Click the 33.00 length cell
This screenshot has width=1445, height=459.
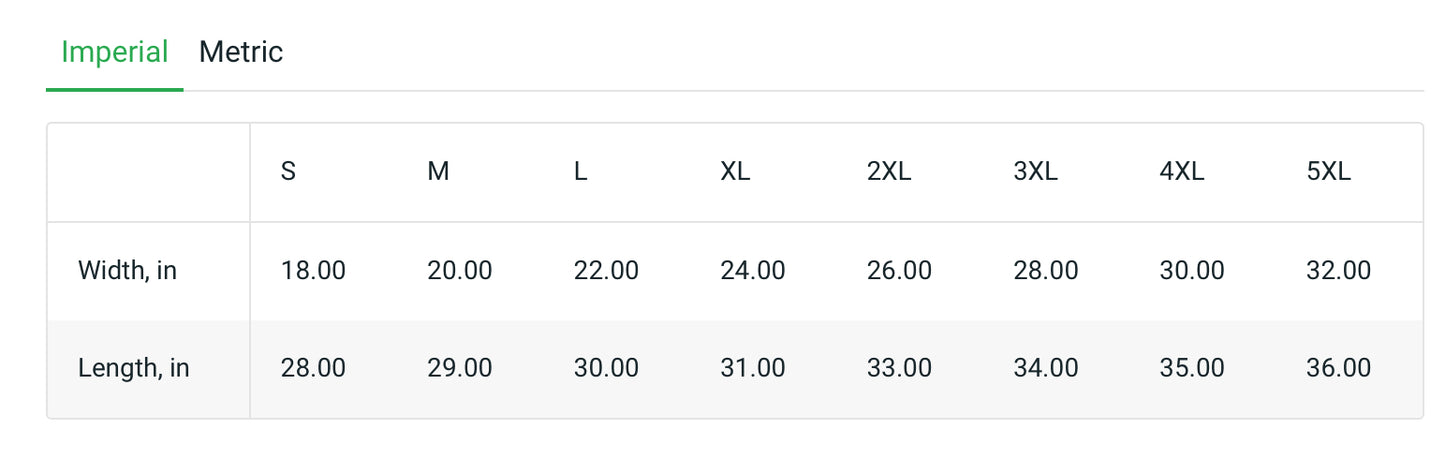[899, 368]
